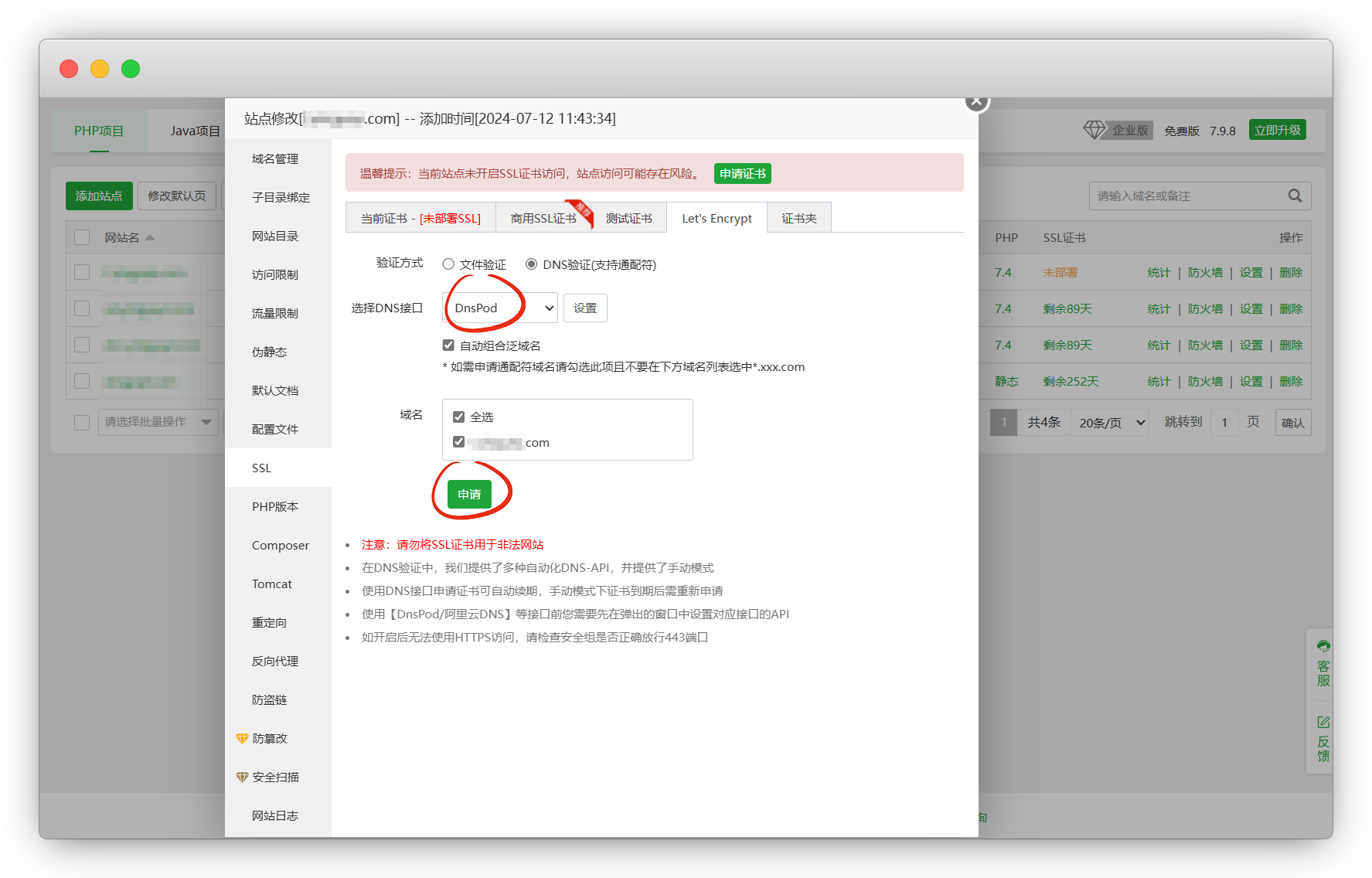This screenshot has height=878, width=1372.
Task: Open customer service headset icon
Action: coord(1323,646)
